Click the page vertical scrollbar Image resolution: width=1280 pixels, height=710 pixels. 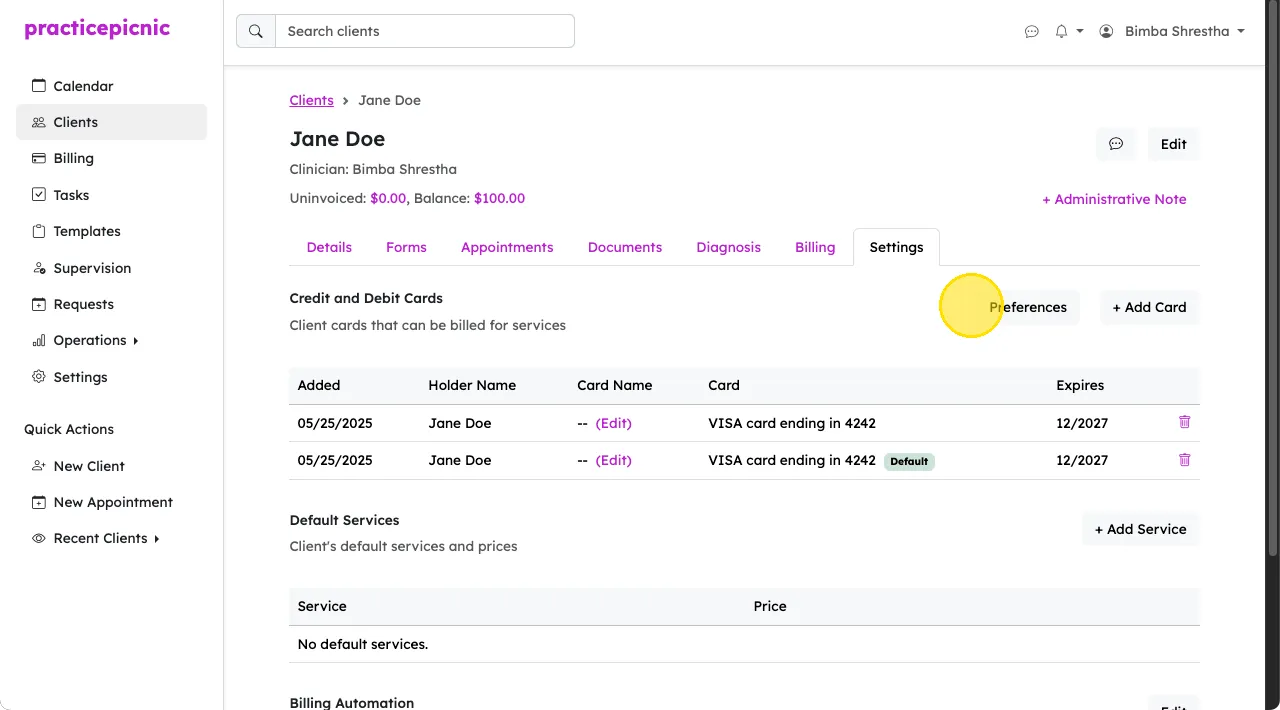pos(1273,280)
